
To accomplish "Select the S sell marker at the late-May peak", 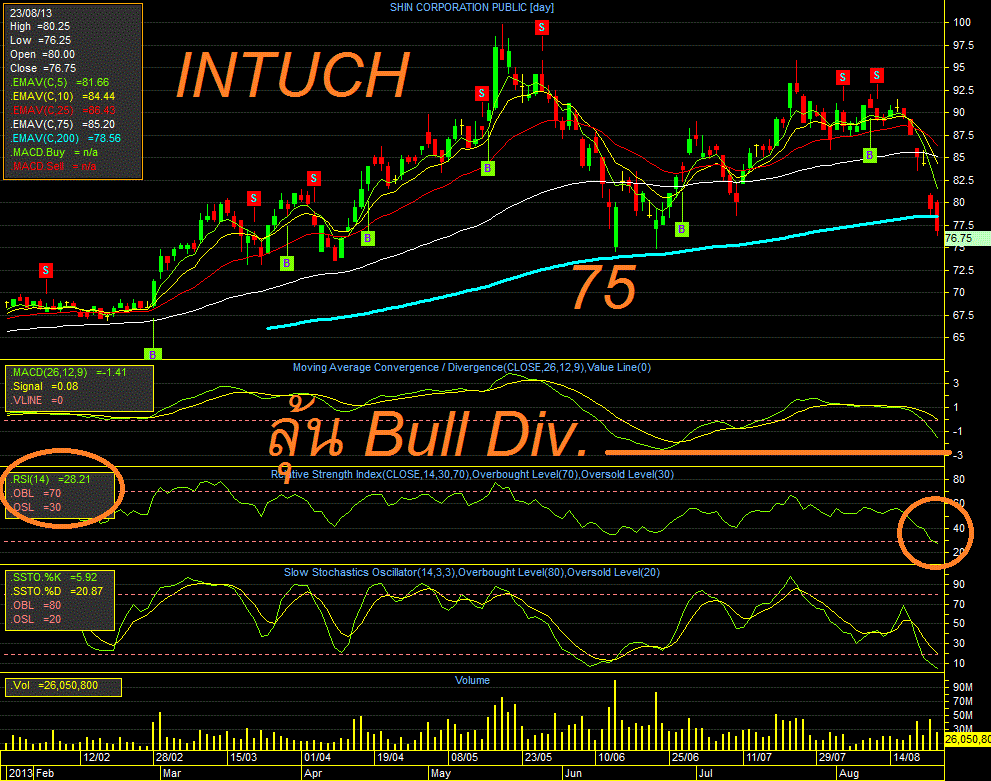I will click(x=542, y=27).
